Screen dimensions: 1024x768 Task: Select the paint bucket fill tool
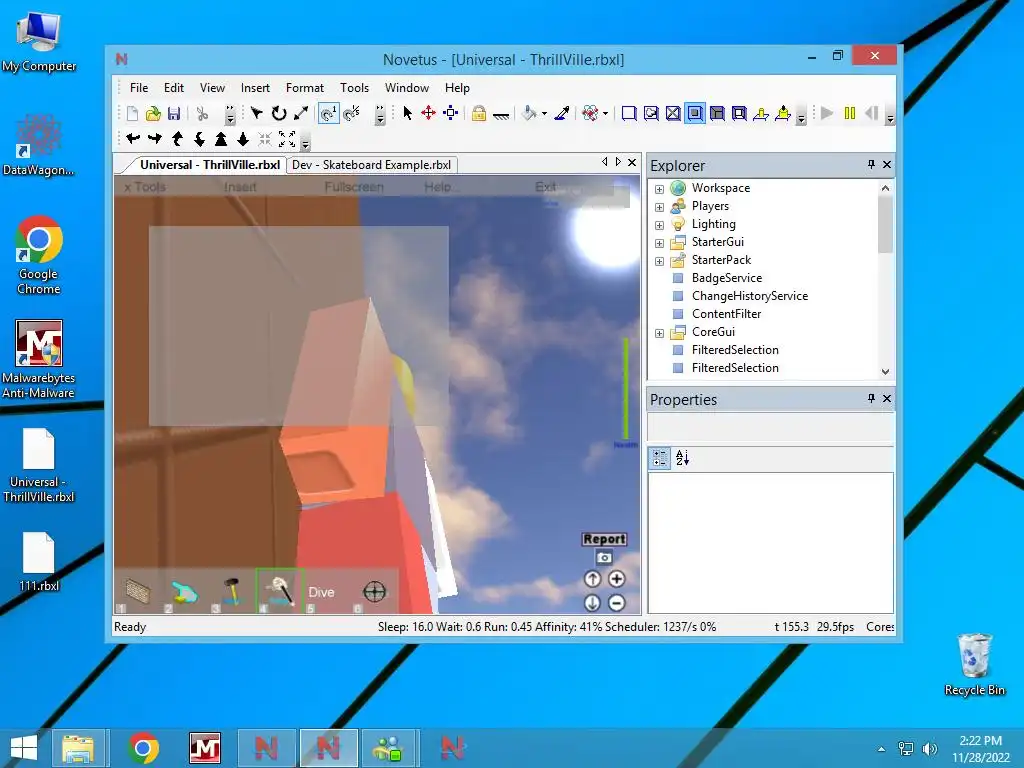[x=529, y=114]
